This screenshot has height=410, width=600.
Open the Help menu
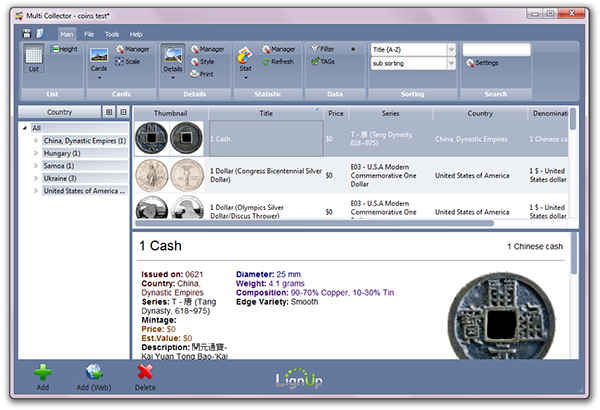136,34
